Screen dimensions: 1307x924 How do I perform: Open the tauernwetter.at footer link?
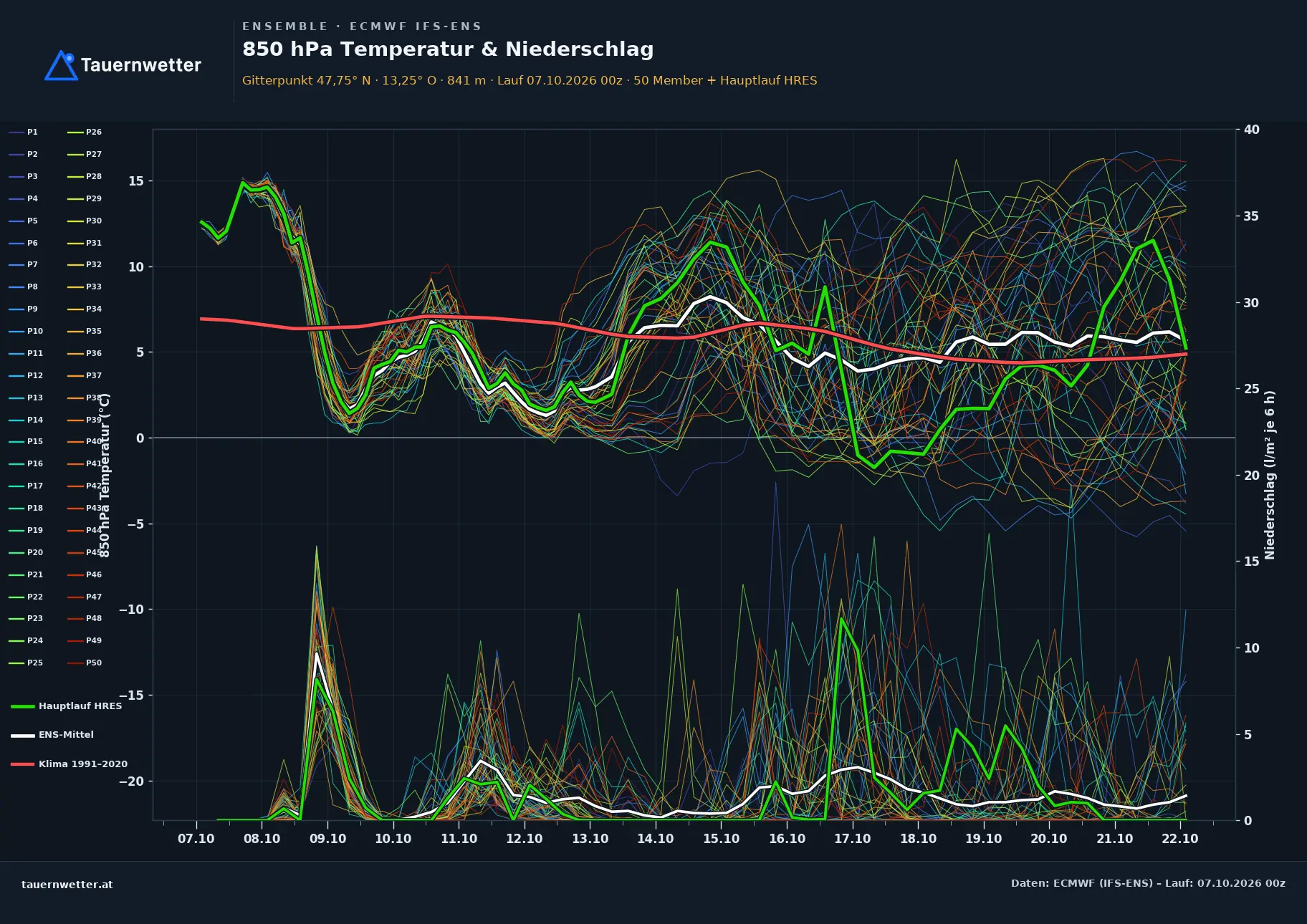[x=67, y=885]
